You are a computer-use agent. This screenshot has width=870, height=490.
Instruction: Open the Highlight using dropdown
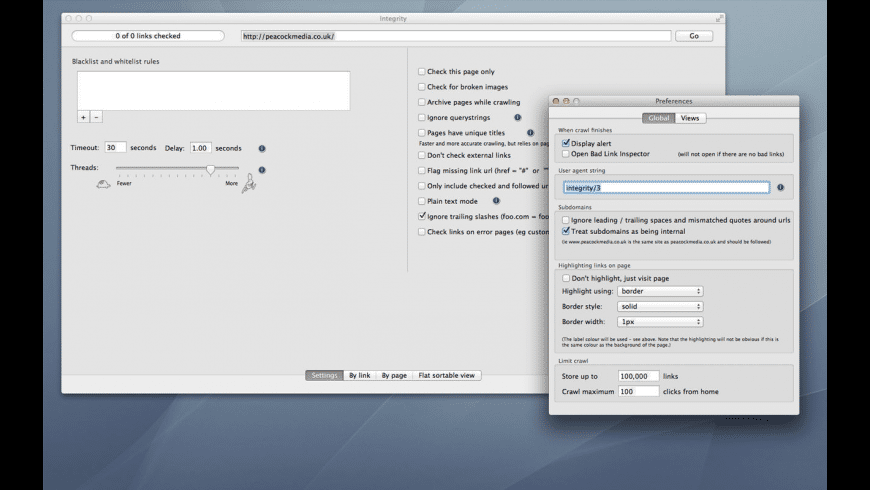click(x=660, y=291)
